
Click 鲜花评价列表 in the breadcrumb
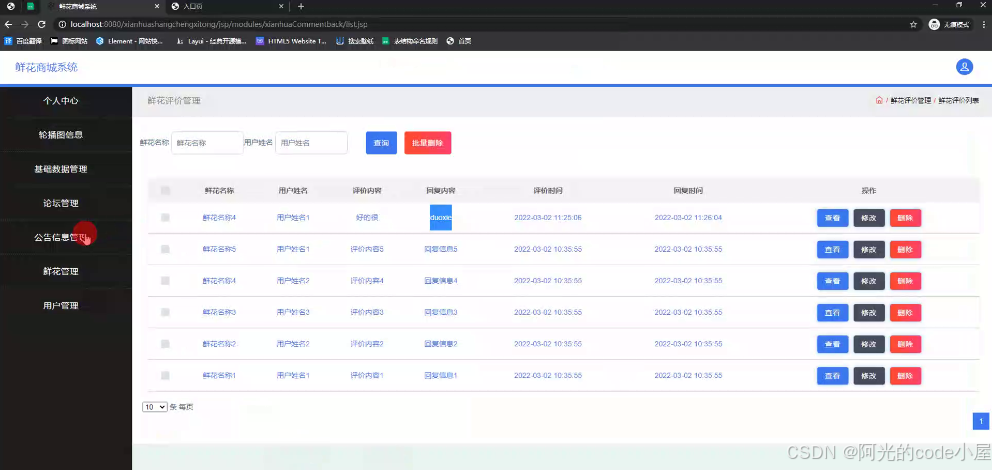[x=958, y=100]
